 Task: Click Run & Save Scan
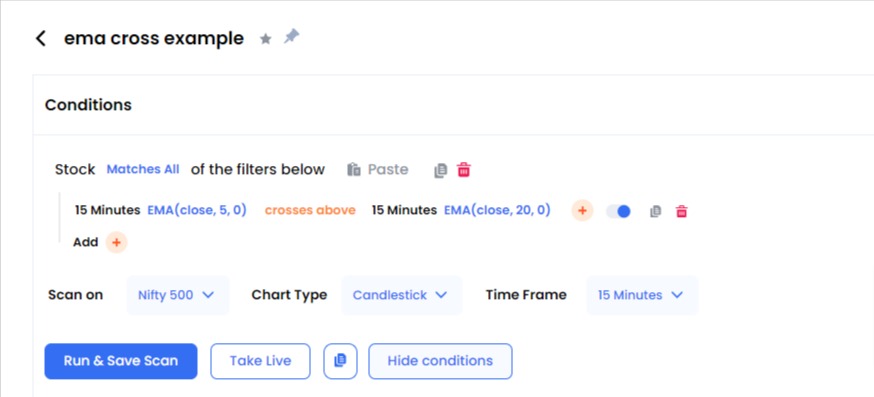[x=121, y=361]
